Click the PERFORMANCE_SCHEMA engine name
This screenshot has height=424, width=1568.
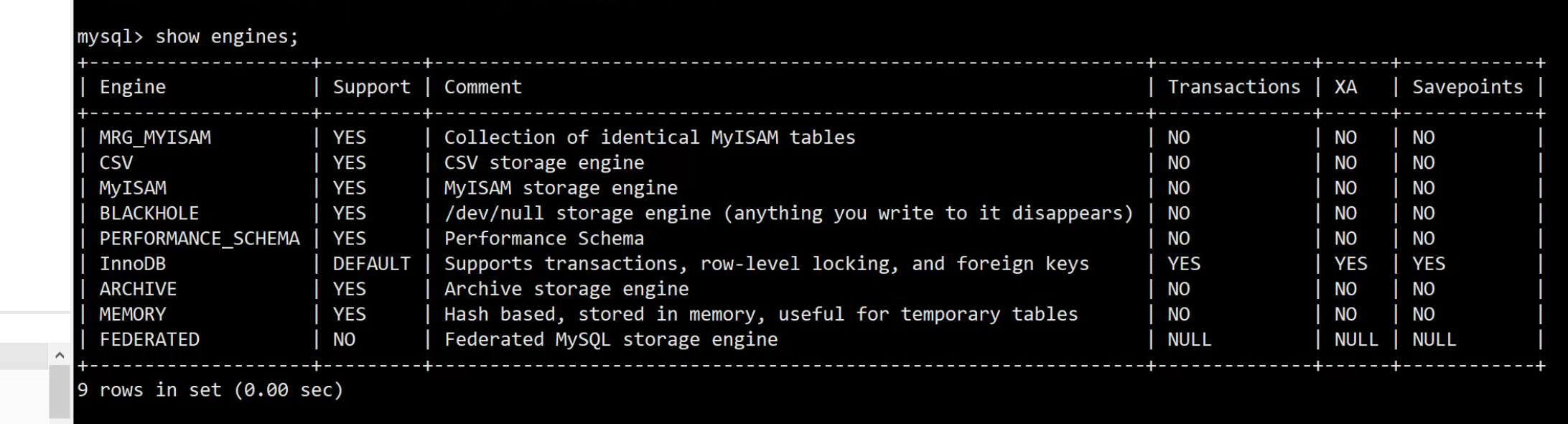click(x=199, y=239)
